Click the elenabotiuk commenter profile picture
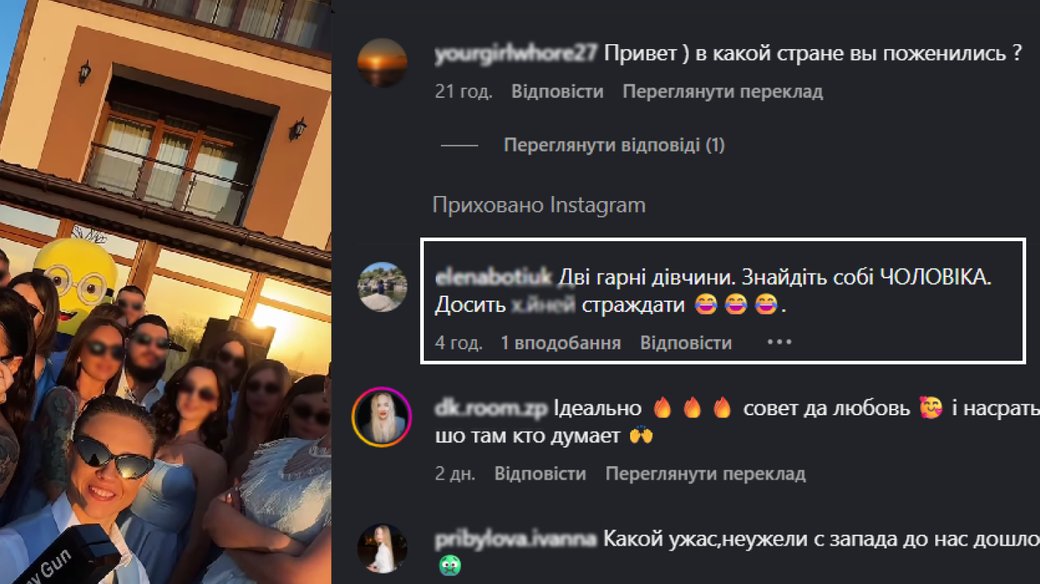1040x584 pixels. click(382, 287)
